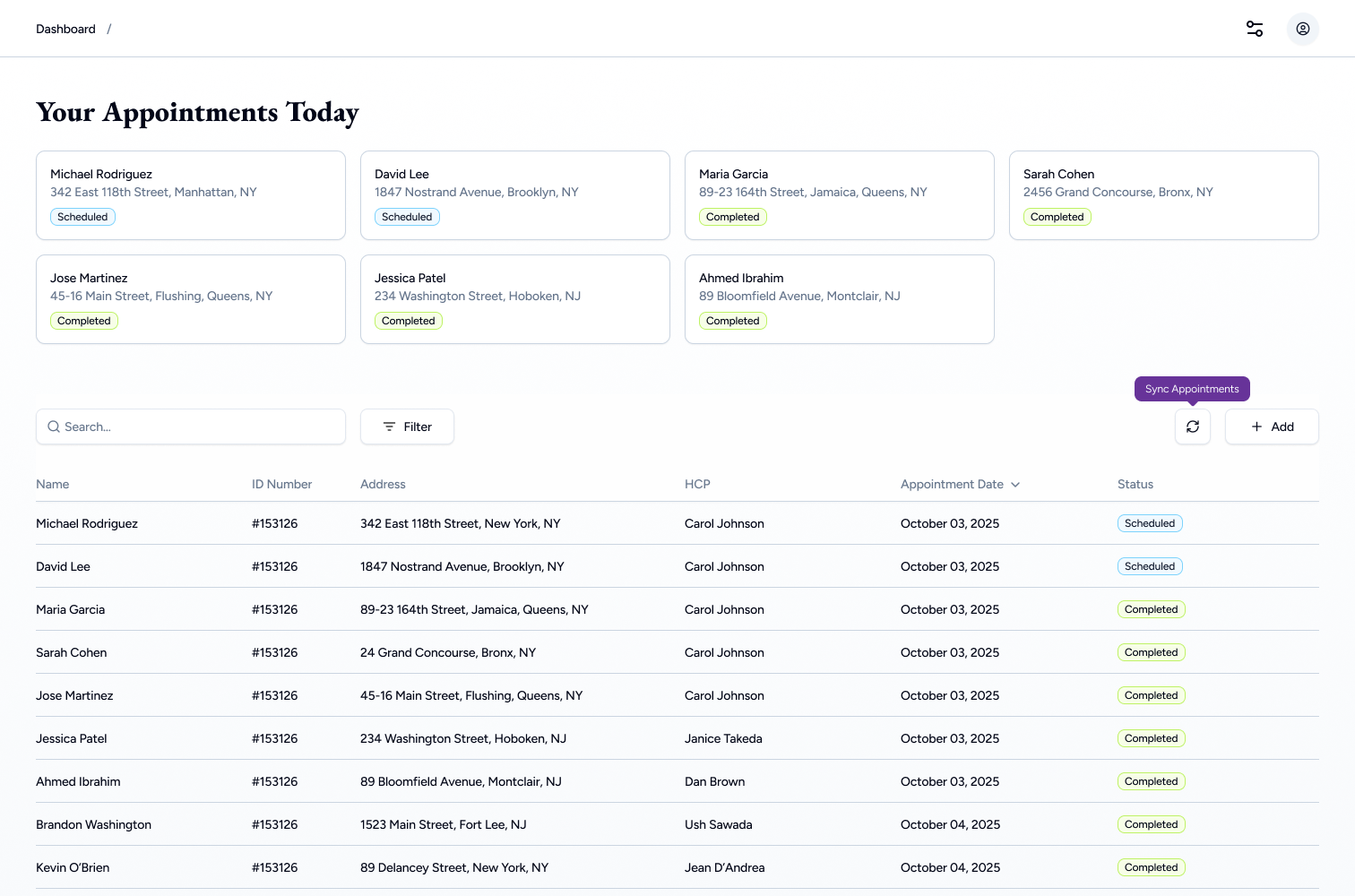Click the magnifier icon in the search bar
1355x896 pixels.
click(x=54, y=426)
